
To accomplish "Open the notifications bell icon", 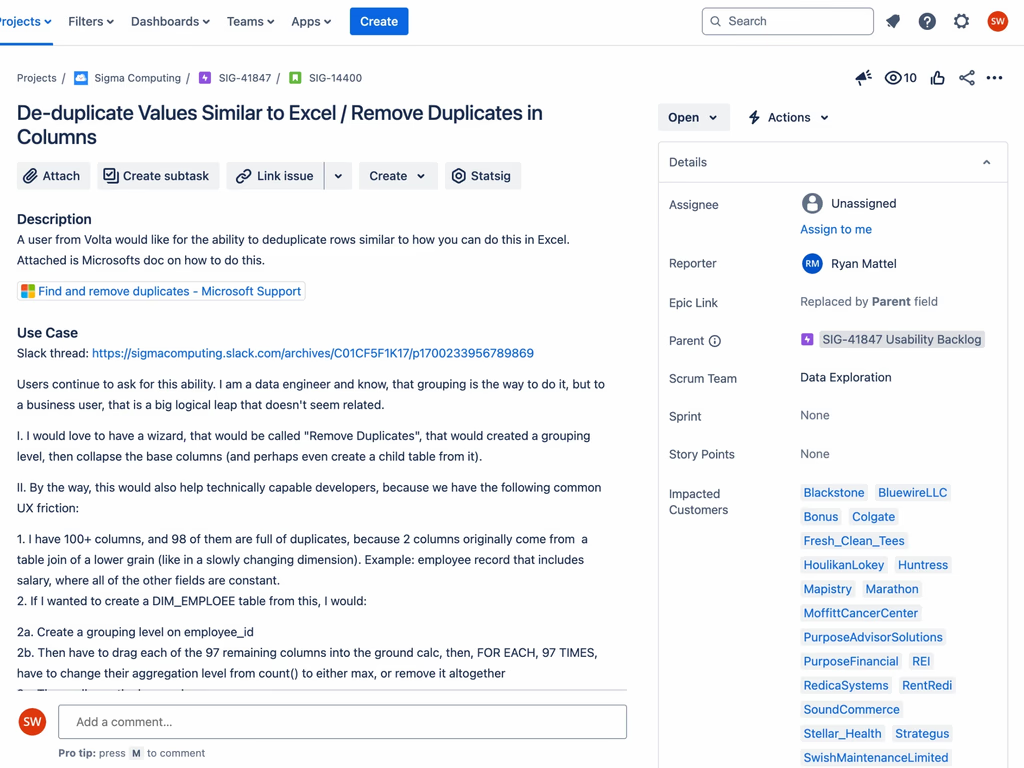I will tap(893, 21).
